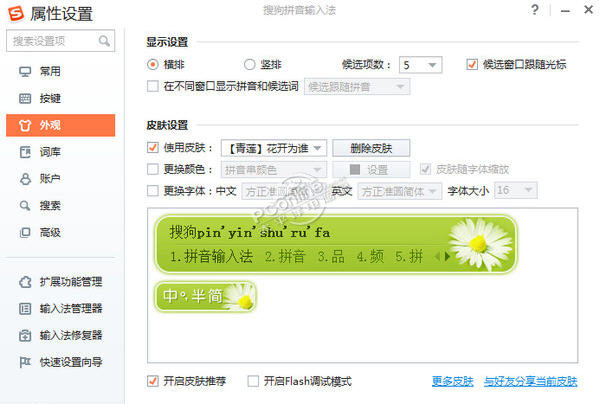
Task: Launch 输入法修复器
Action: [x=60, y=336]
